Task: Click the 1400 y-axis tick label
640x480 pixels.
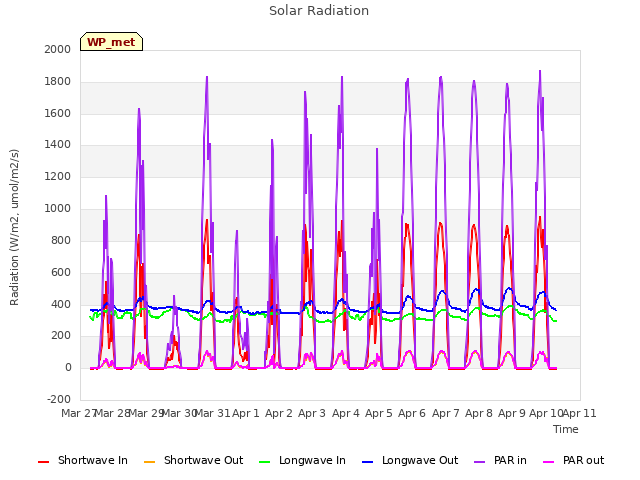Action: [58, 144]
